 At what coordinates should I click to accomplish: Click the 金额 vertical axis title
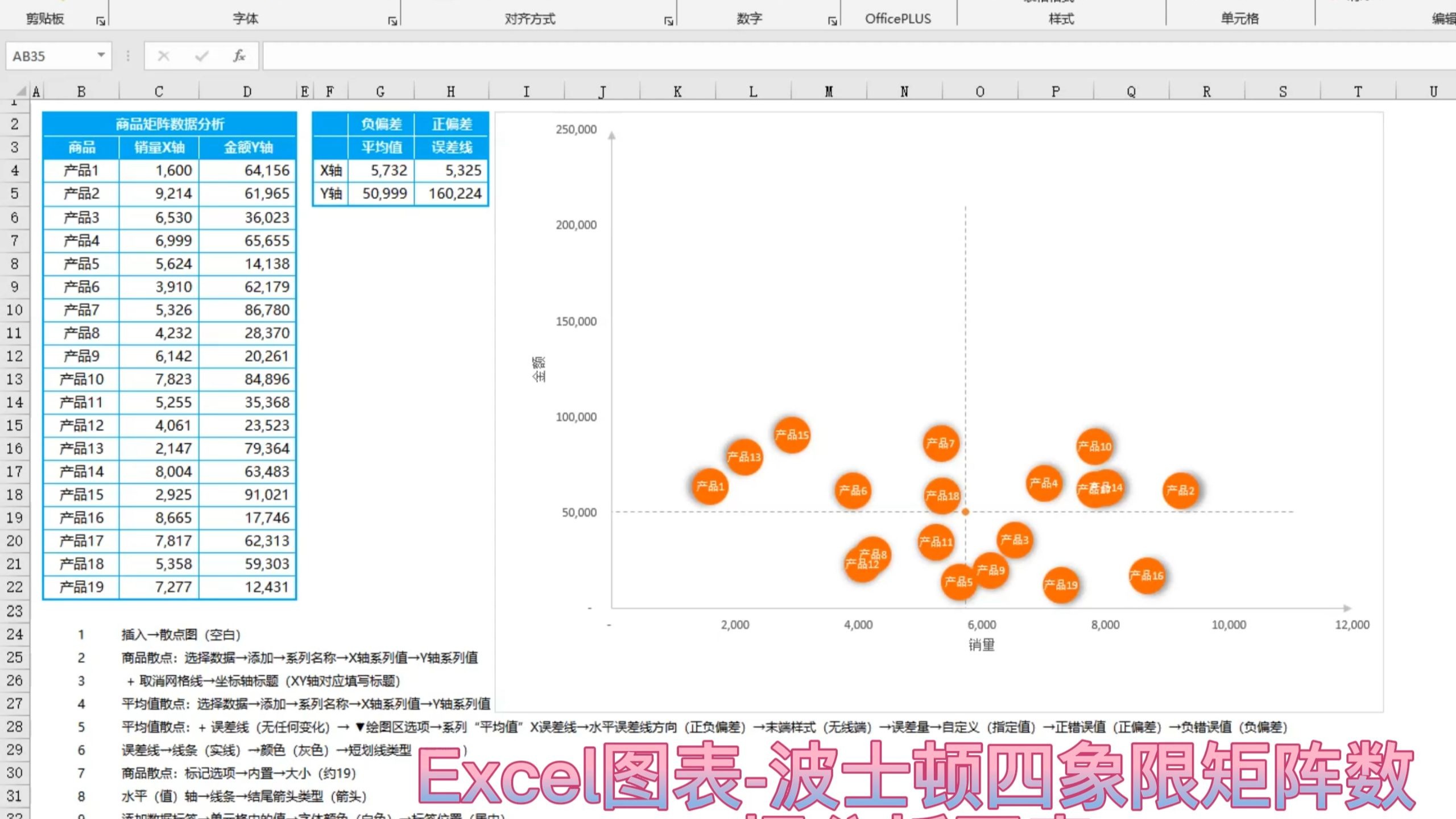(539, 369)
